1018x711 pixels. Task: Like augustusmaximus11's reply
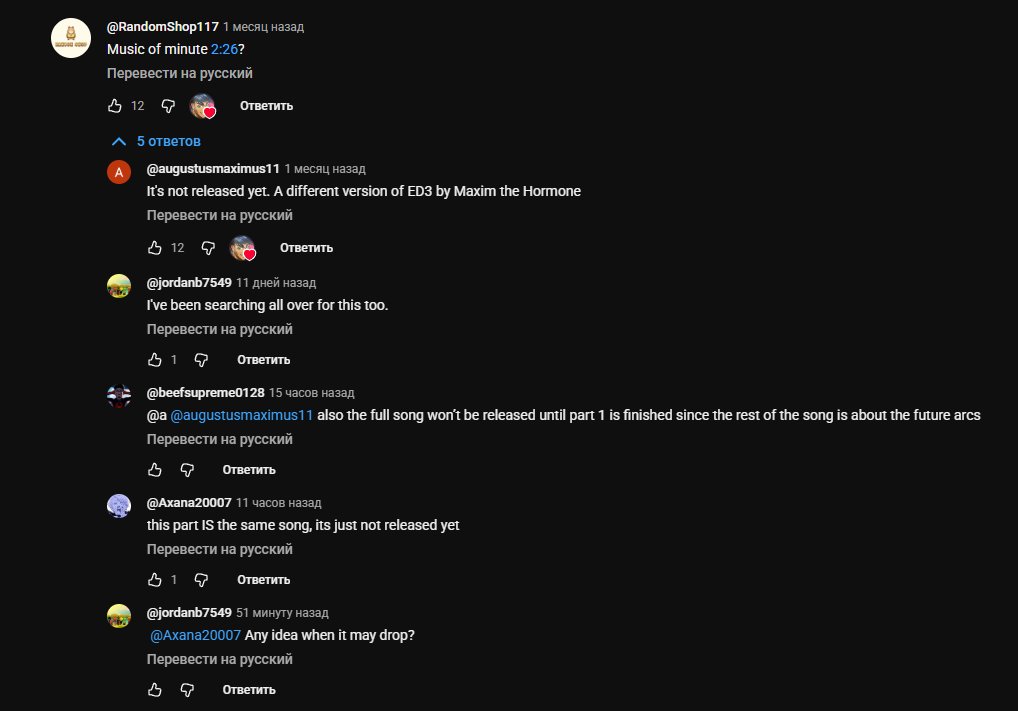[155, 248]
